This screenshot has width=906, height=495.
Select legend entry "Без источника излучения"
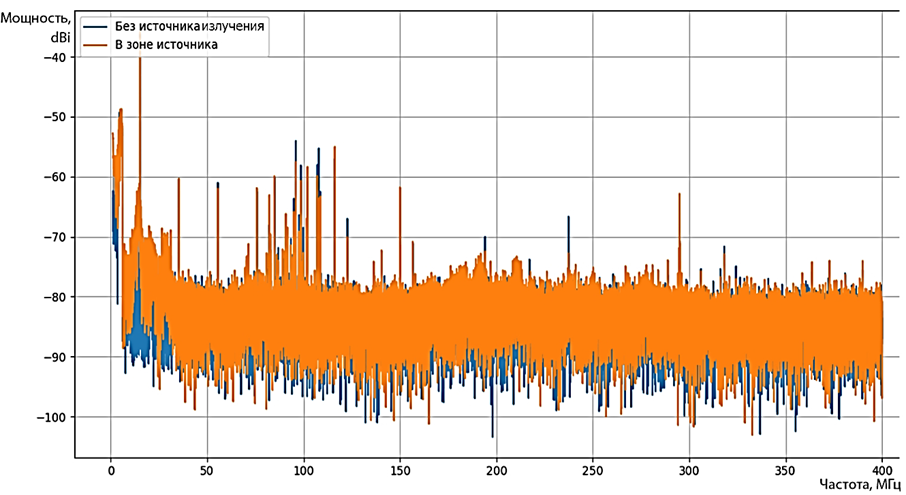coord(189,26)
